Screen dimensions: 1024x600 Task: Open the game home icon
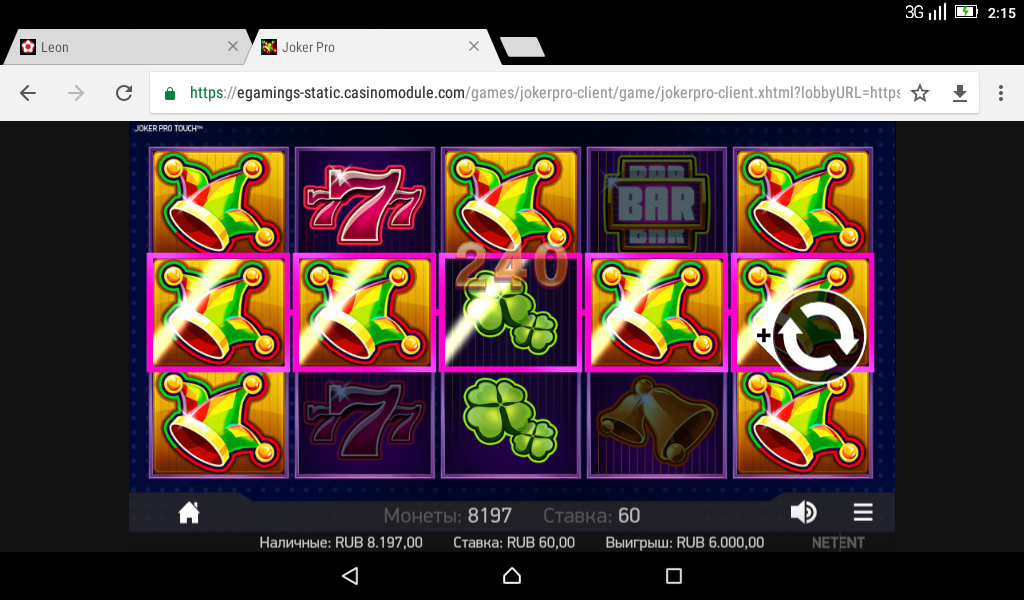click(189, 513)
